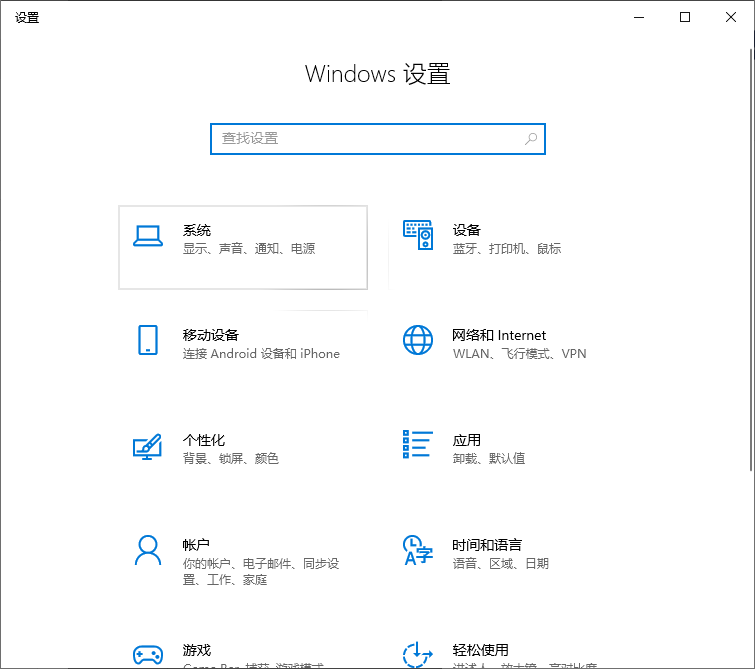
Task: Click the text 你的帐户、电子邮件、同步设置、工作、家庭
Action: [x=261, y=572]
